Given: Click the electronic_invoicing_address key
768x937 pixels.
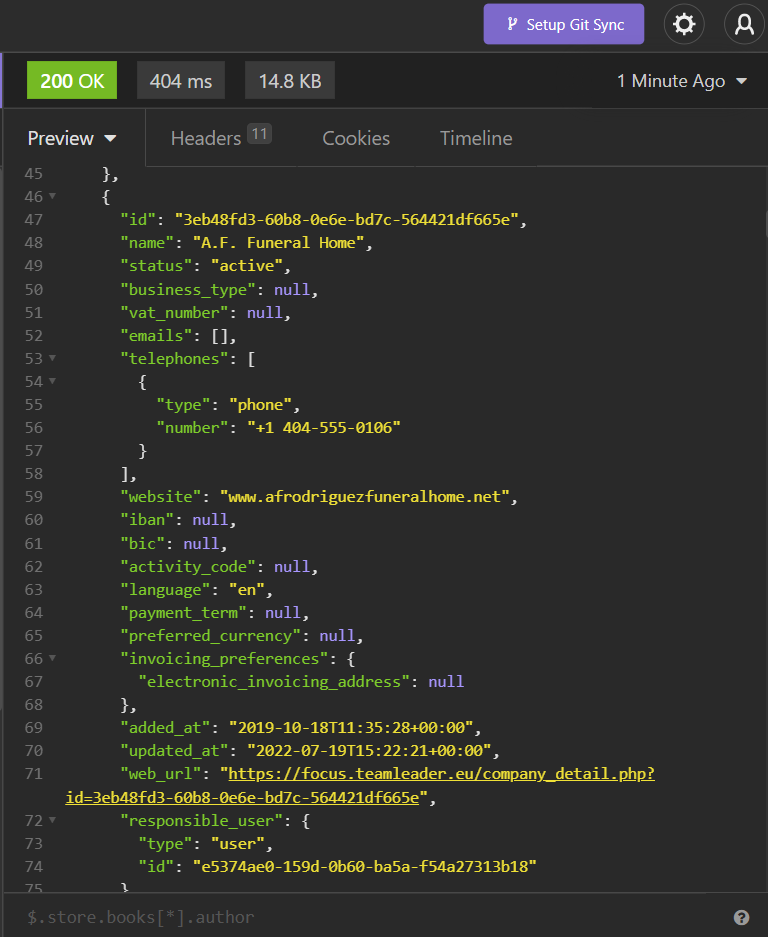Looking at the screenshot, I should pos(274,682).
